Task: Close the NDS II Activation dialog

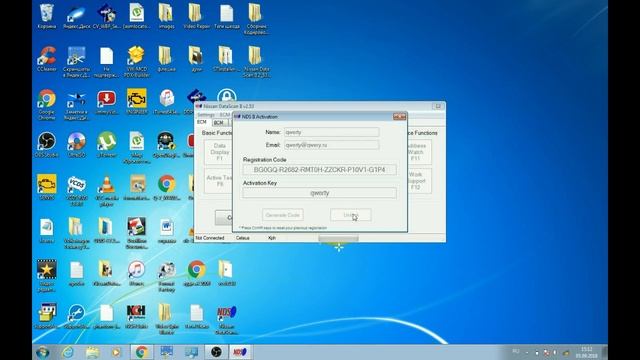Action: pos(399,117)
